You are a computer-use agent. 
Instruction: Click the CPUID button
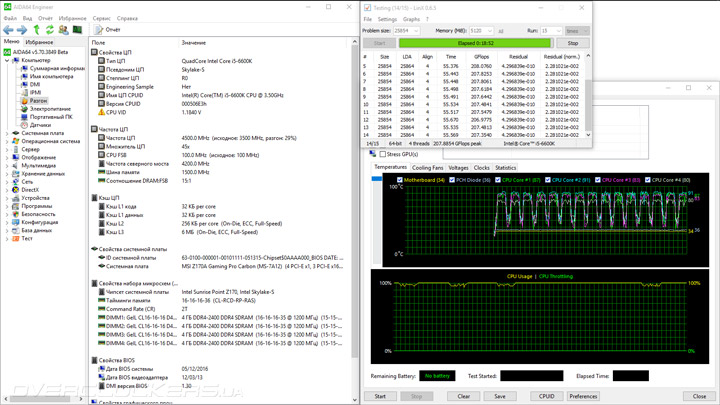coord(547,396)
